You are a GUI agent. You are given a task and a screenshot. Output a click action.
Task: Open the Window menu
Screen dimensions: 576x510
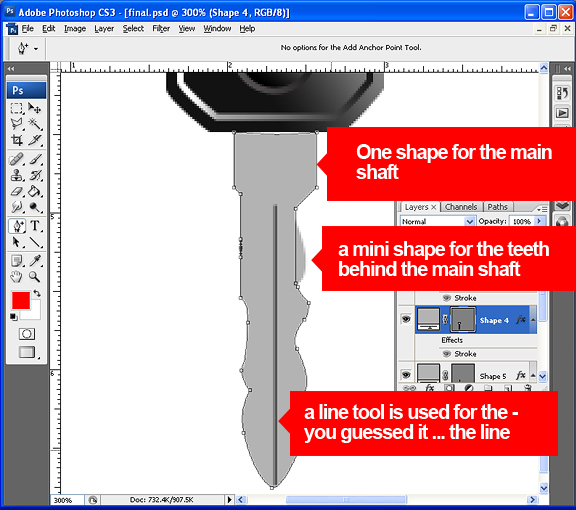point(217,28)
